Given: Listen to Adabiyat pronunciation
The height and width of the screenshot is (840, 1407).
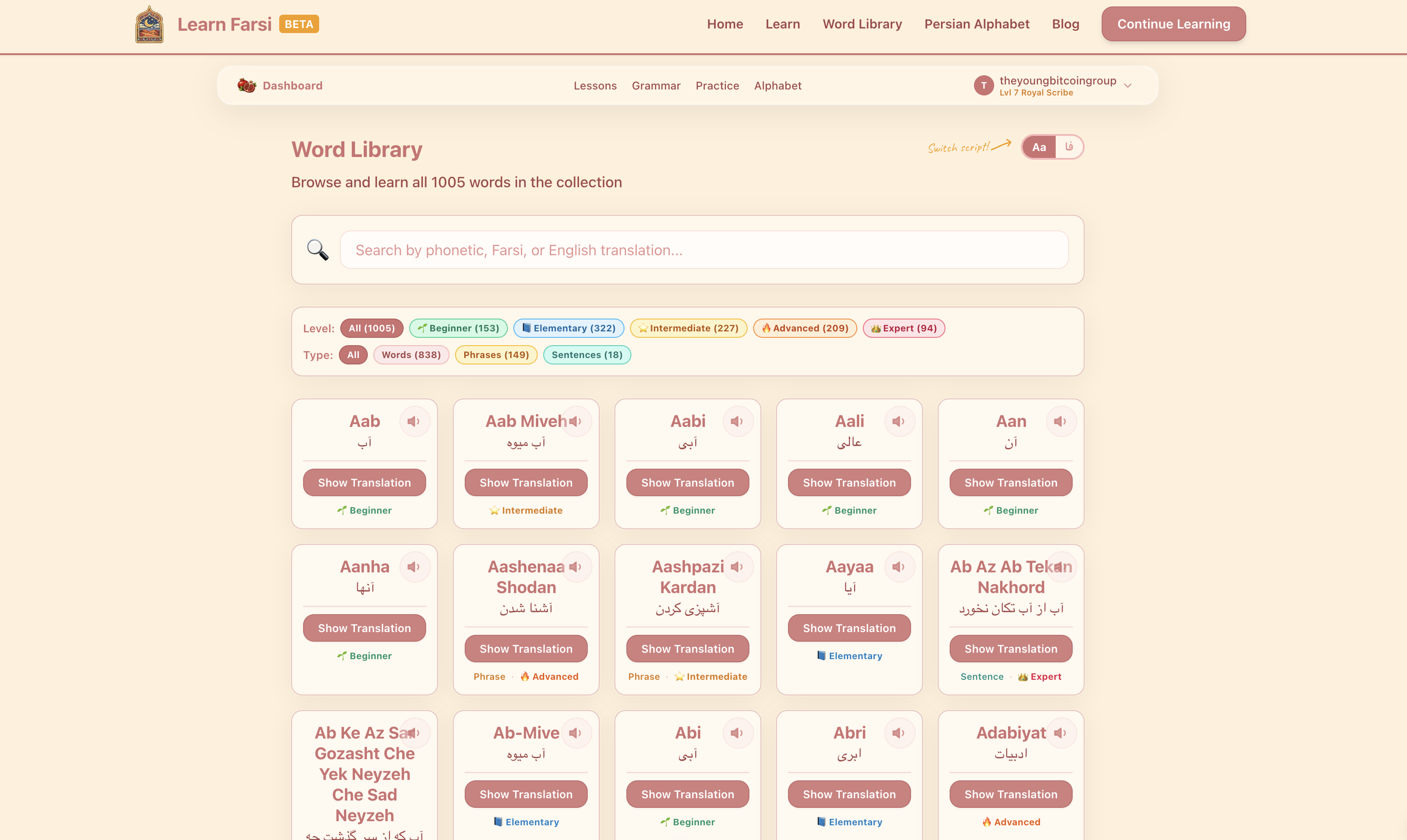Looking at the screenshot, I should point(1060,733).
